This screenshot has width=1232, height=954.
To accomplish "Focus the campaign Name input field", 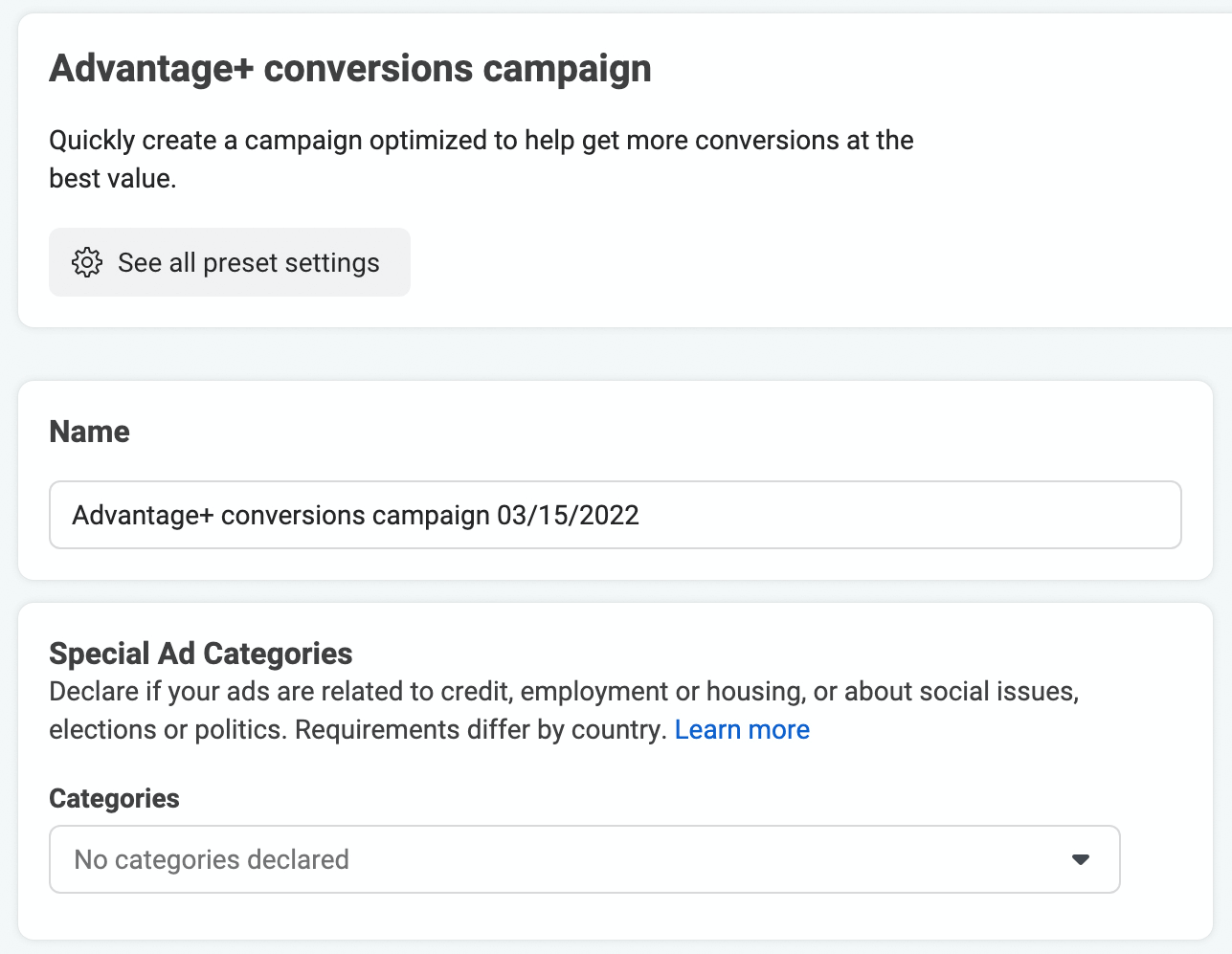I will coord(616,515).
